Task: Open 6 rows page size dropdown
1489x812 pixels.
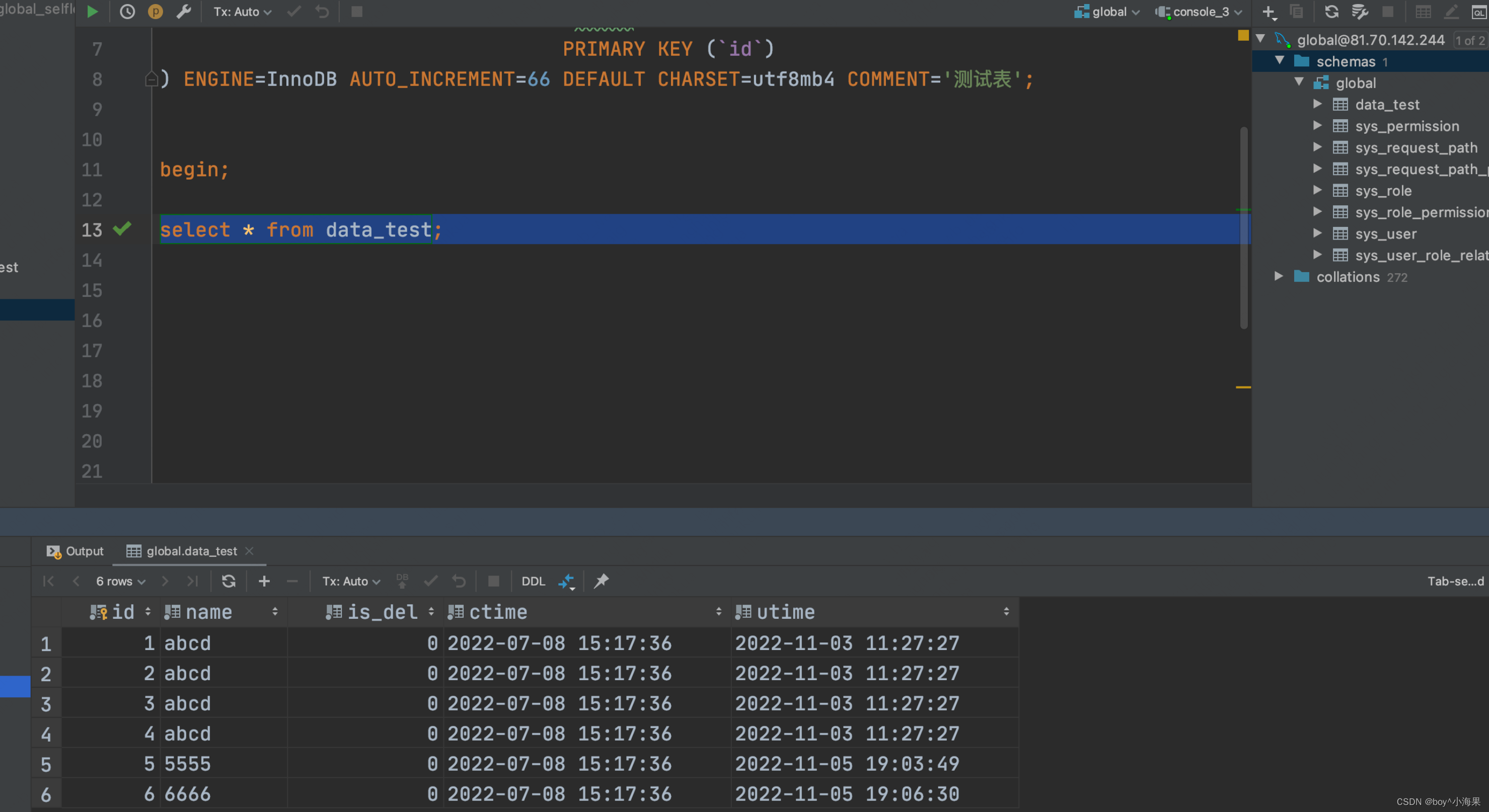Action: [x=120, y=581]
